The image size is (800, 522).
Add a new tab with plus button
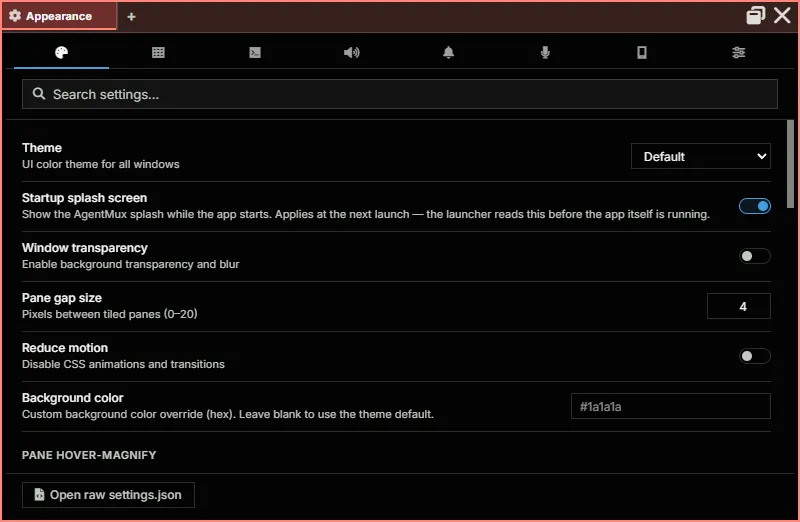131,17
